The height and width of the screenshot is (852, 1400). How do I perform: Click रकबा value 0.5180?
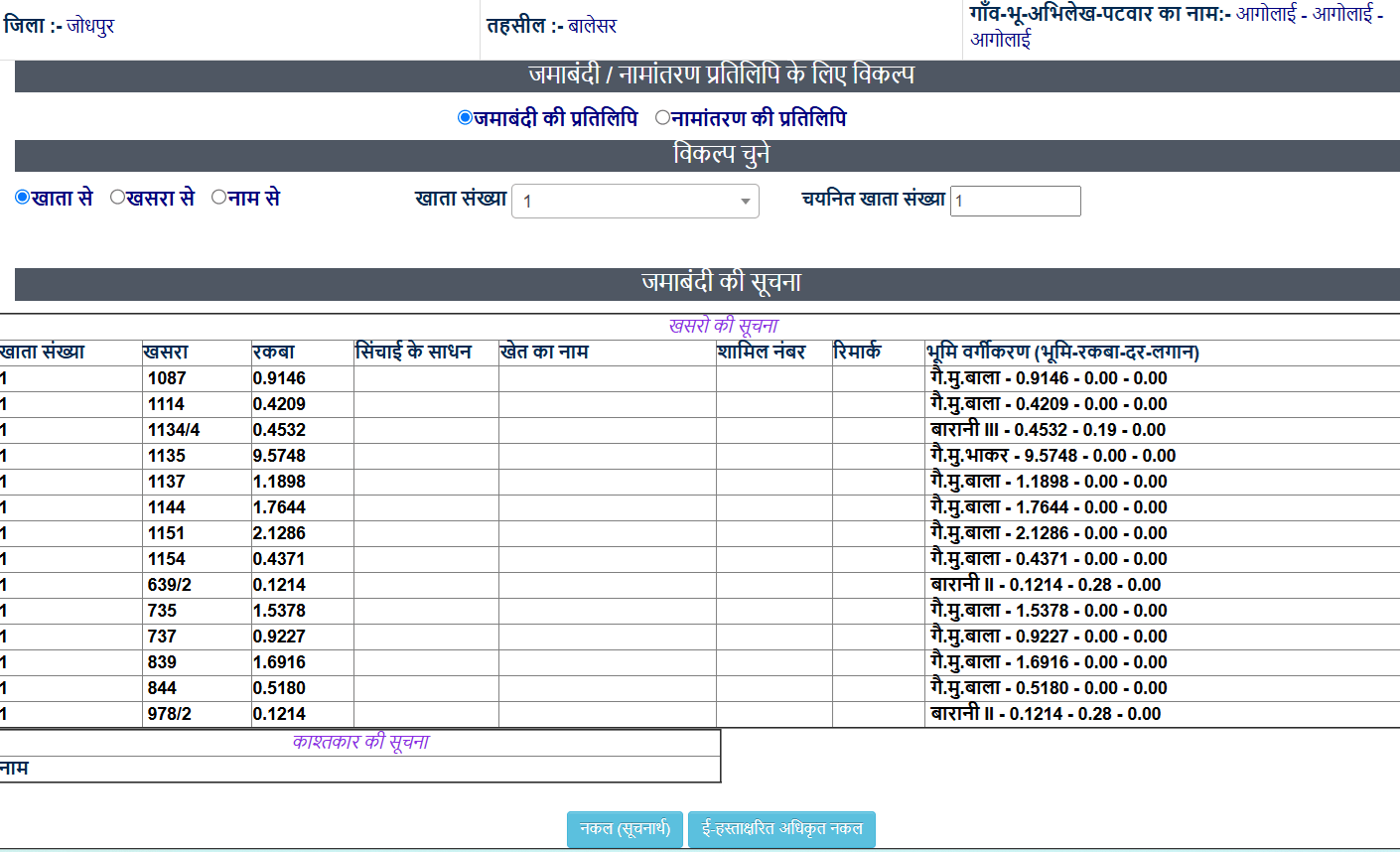point(279,688)
